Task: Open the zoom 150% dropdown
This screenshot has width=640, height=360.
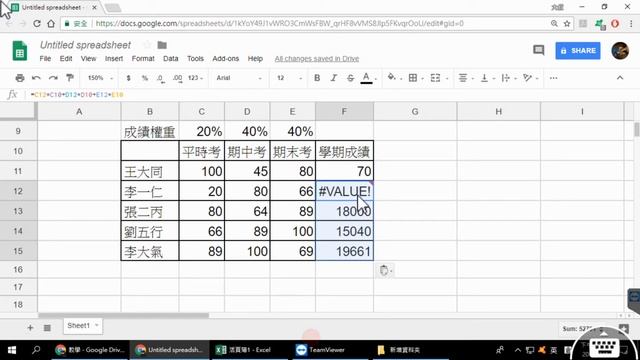Action: pyautogui.click(x=100, y=78)
